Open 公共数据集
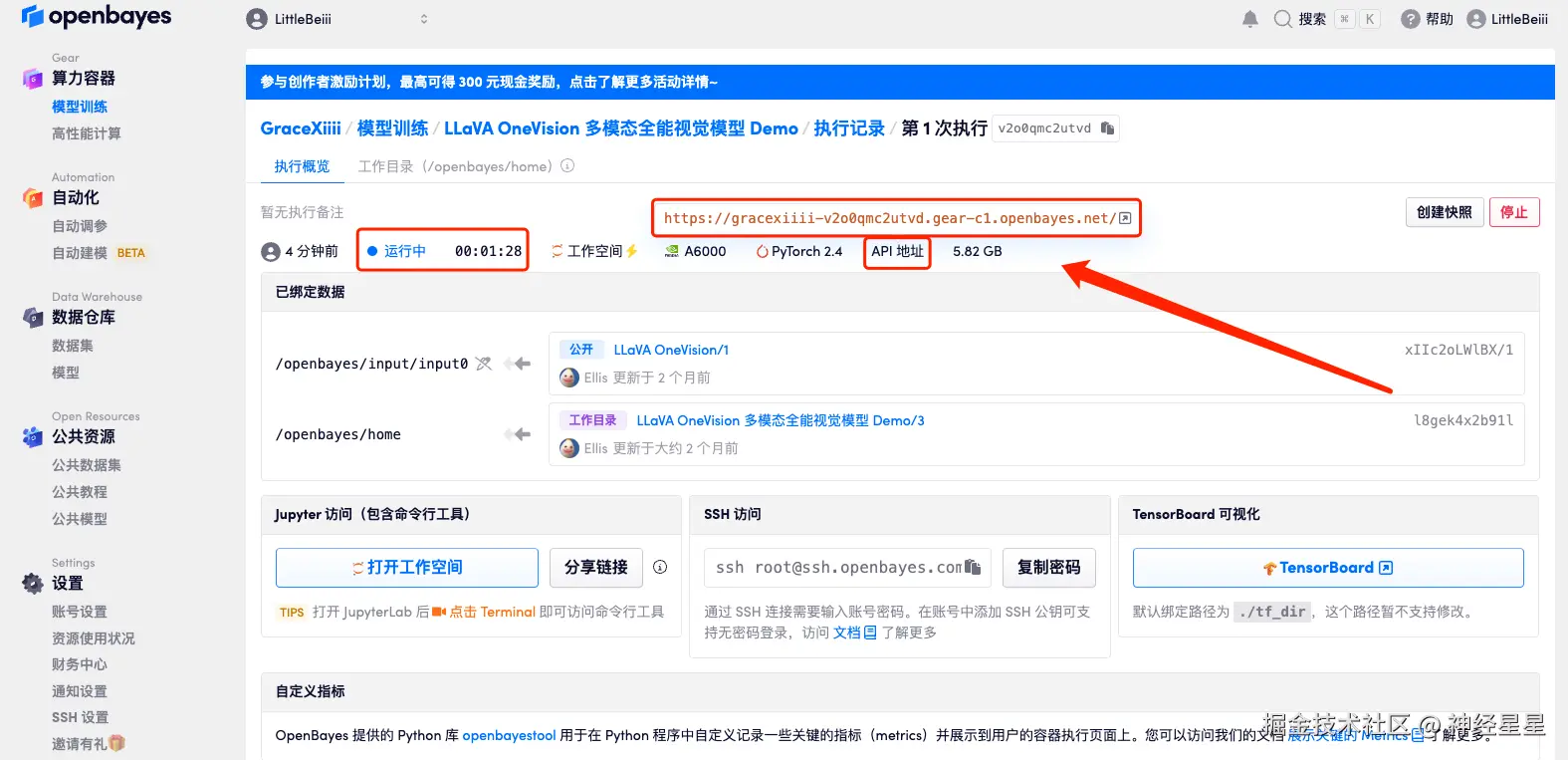The image size is (1568, 760). click(x=87, y=465)
